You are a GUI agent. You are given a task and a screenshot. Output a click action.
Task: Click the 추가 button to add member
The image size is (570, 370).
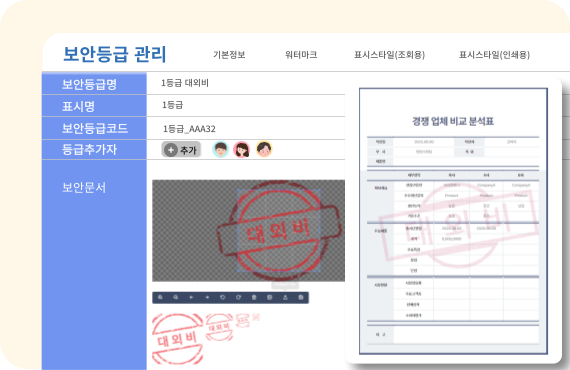(181, 150)
